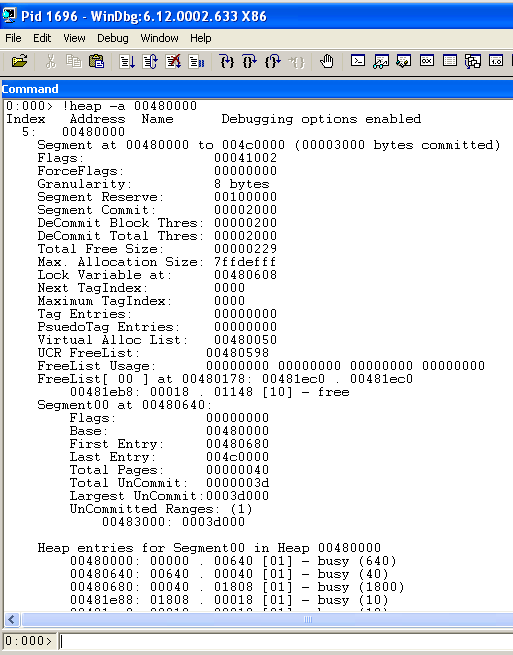Click the Go (continue execution) toolbar icon
513x655 pixels.
(x=127, y=62)
